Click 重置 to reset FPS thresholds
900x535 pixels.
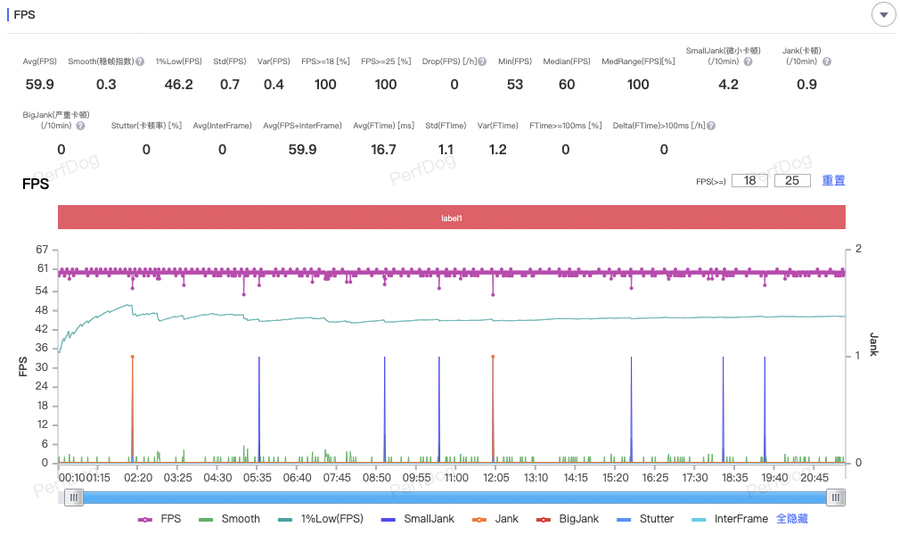coord(833,181)
